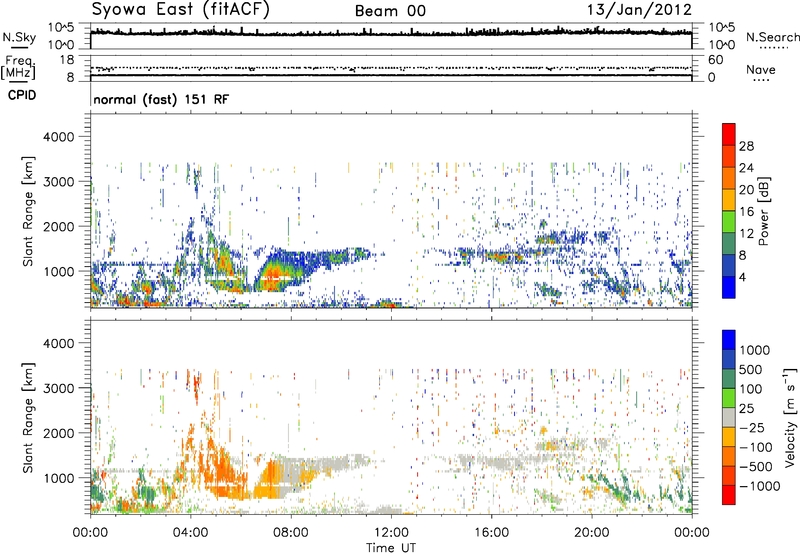Click the red segment of the power colorbar
The height and width of the screenshot is (554, 800).
729,134
